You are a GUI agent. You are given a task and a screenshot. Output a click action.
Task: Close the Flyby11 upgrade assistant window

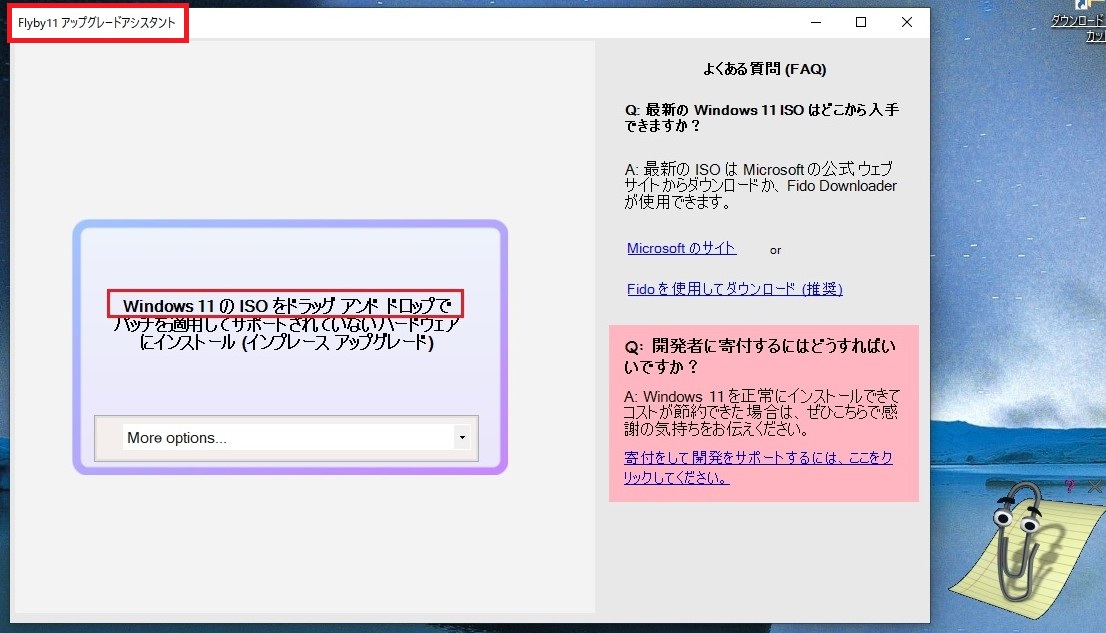(907, 23)
